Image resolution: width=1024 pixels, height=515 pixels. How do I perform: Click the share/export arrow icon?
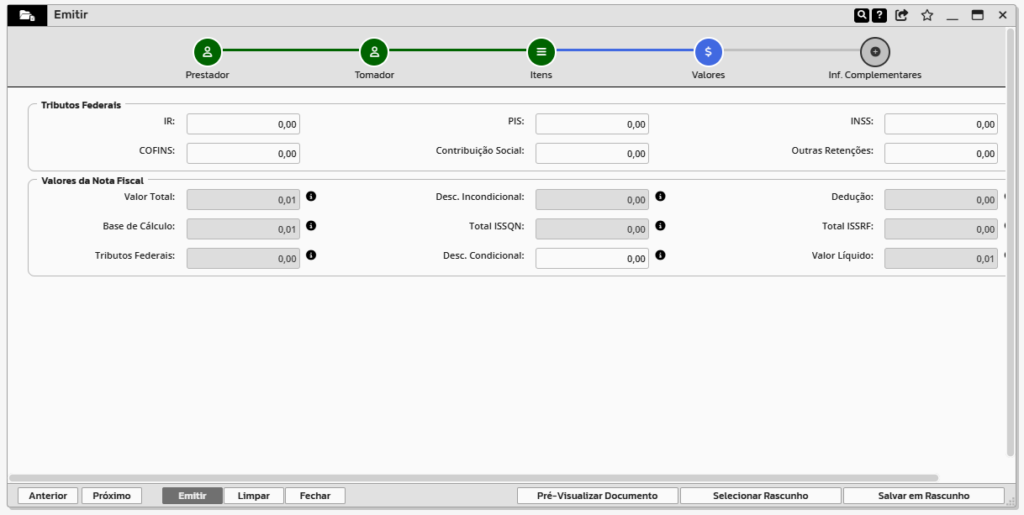(x=902, y=16)
